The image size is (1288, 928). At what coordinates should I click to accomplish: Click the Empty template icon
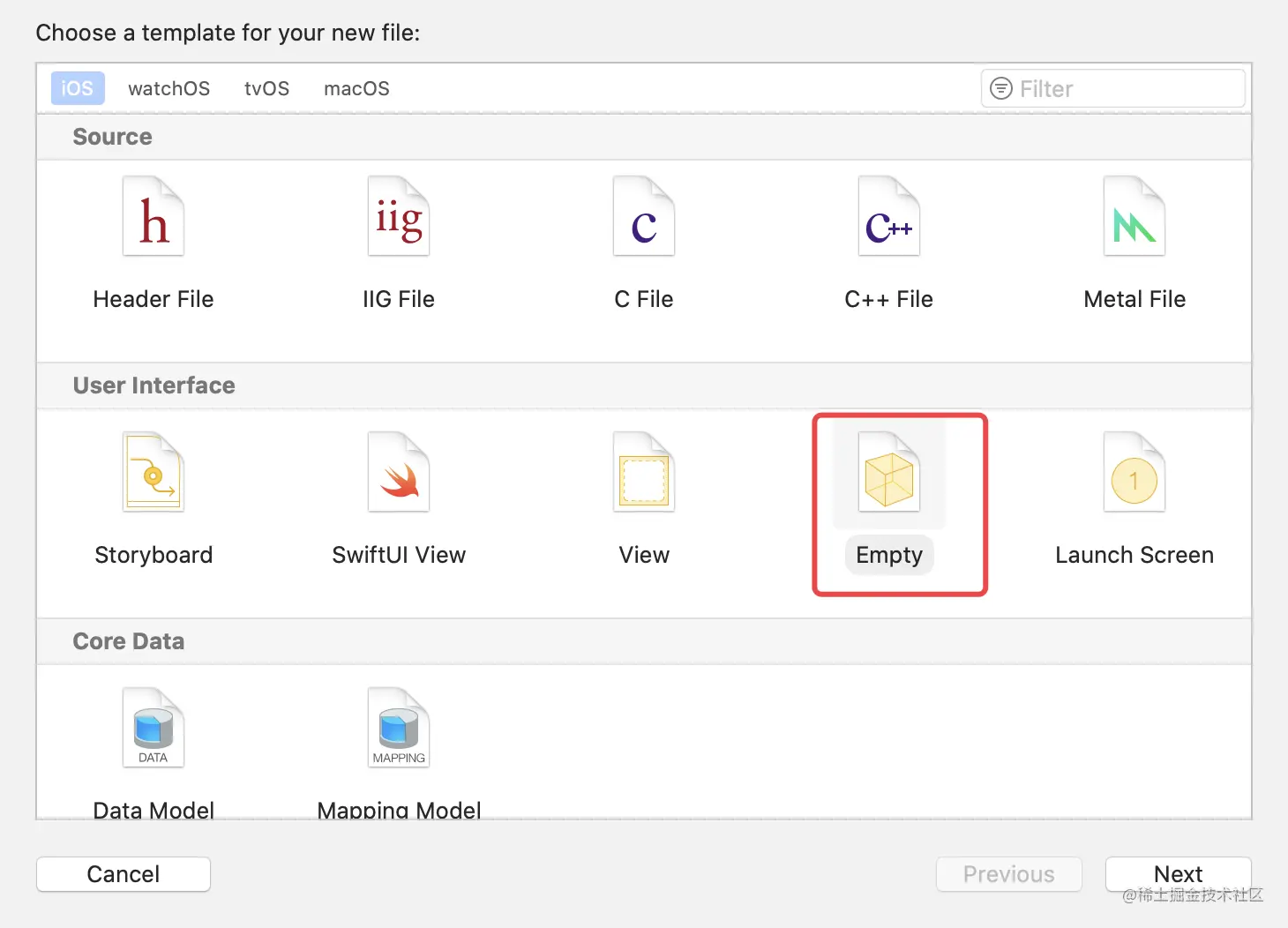tap(889, 473)
